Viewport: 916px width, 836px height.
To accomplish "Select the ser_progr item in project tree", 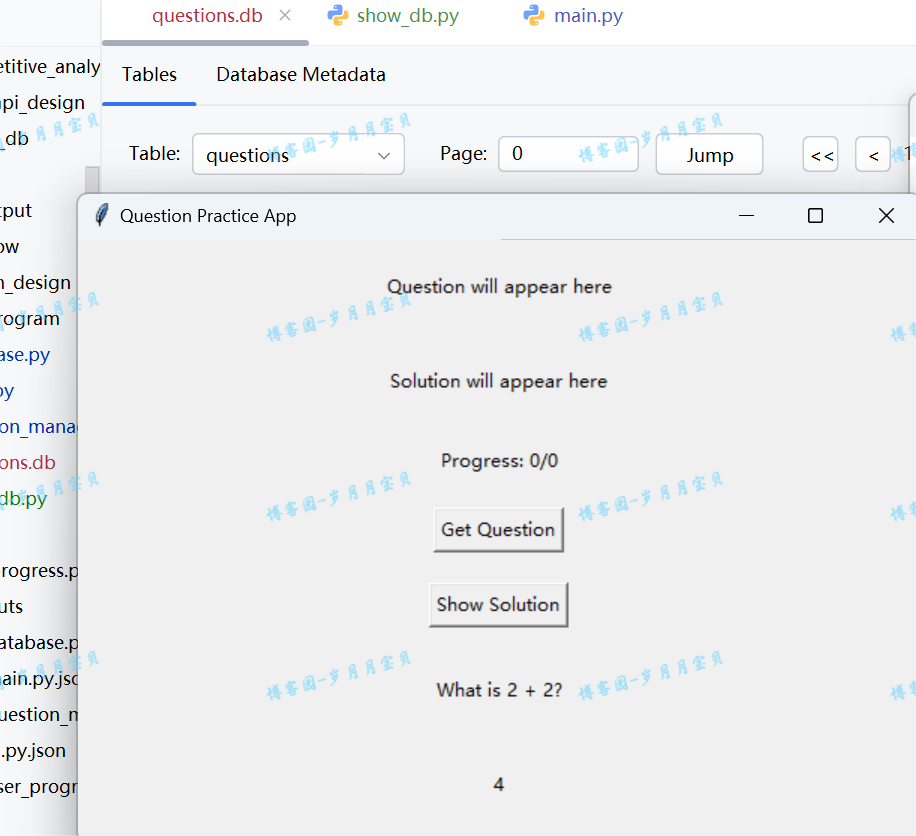I will coord(39,787).
